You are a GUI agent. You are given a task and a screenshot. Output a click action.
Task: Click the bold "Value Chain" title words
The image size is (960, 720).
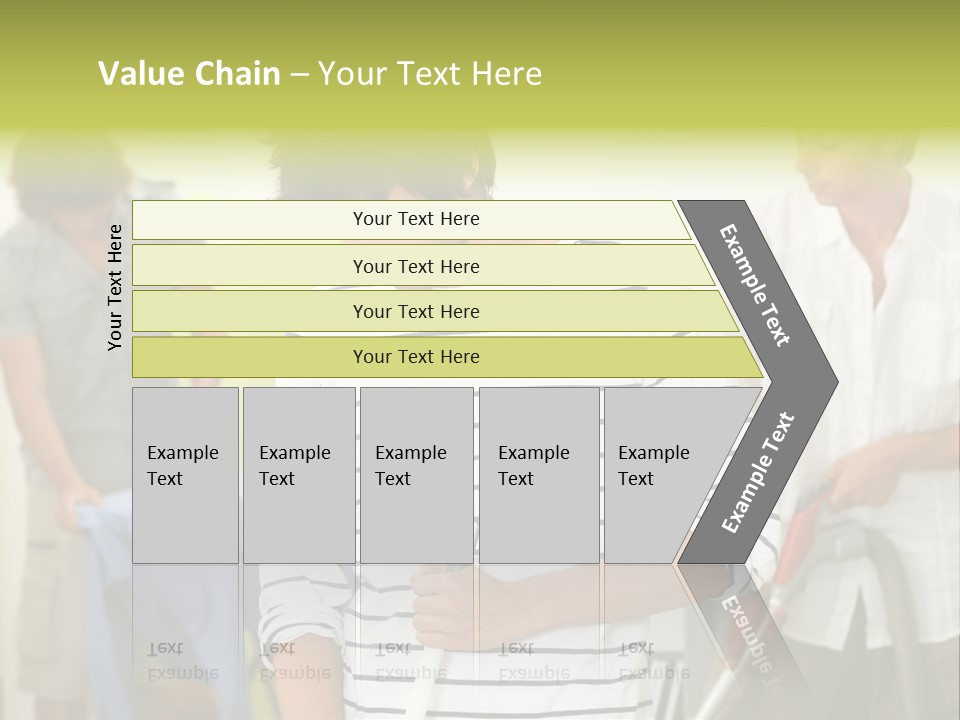189,74
